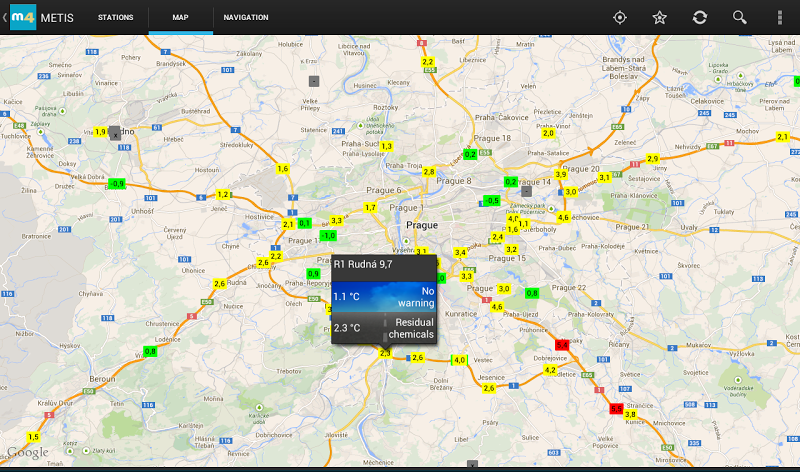Select the yellow 1,3 marker near Praha-Suchdol
Viewport: 800px width, 472px height.
click(x=386, y=146)
